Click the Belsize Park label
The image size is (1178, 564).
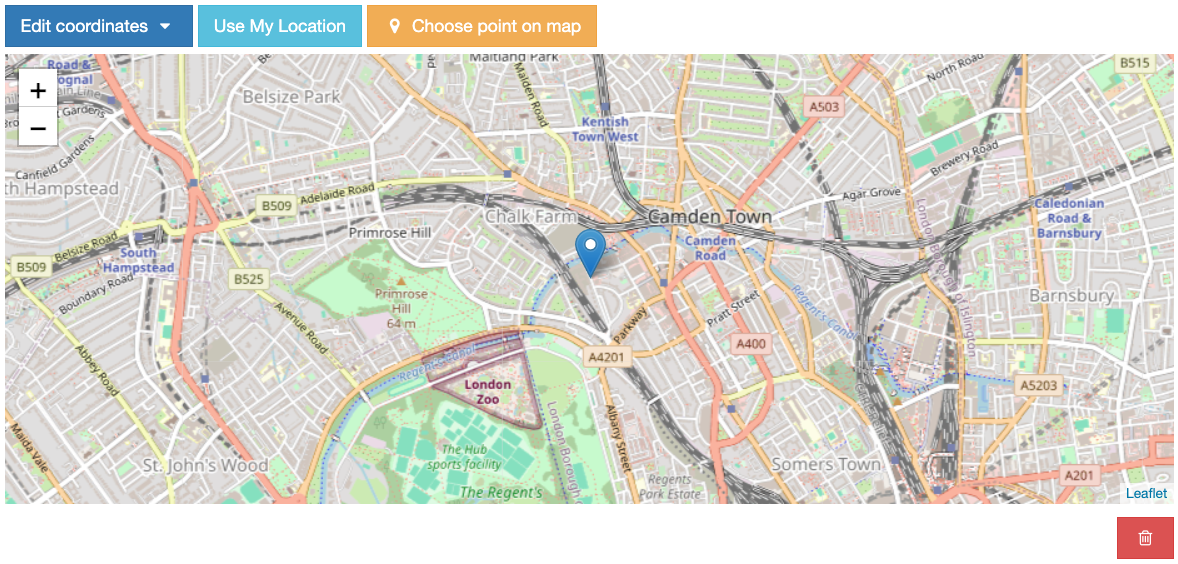pyautogui.click(x=291, y=97)
